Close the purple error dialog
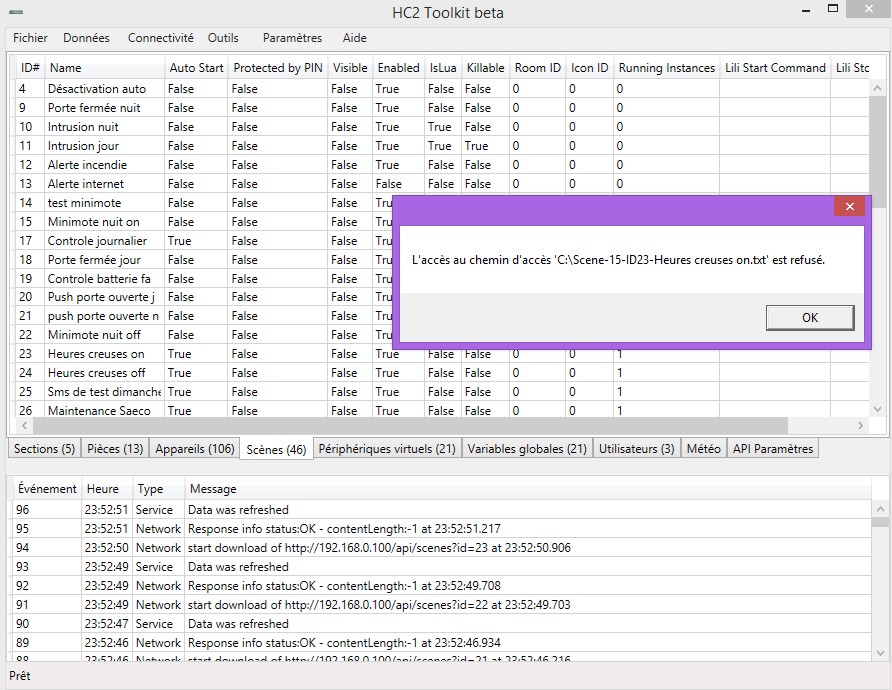 [x=849, y=206]
